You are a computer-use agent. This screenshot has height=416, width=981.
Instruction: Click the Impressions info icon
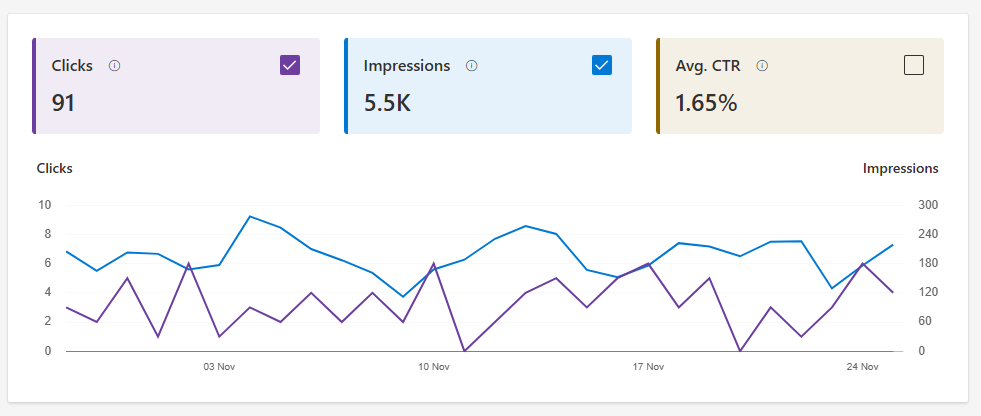472,66
